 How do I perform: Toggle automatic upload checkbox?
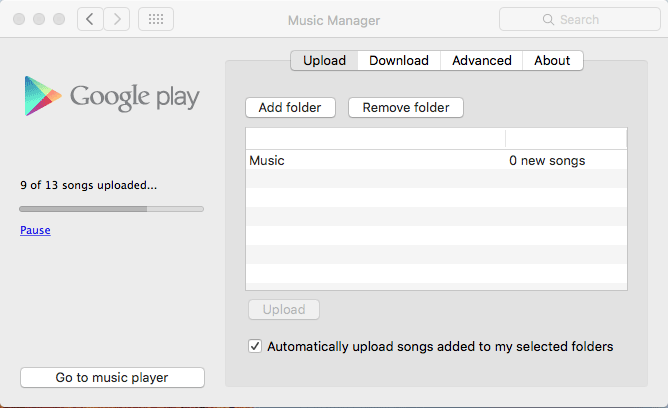255,346
